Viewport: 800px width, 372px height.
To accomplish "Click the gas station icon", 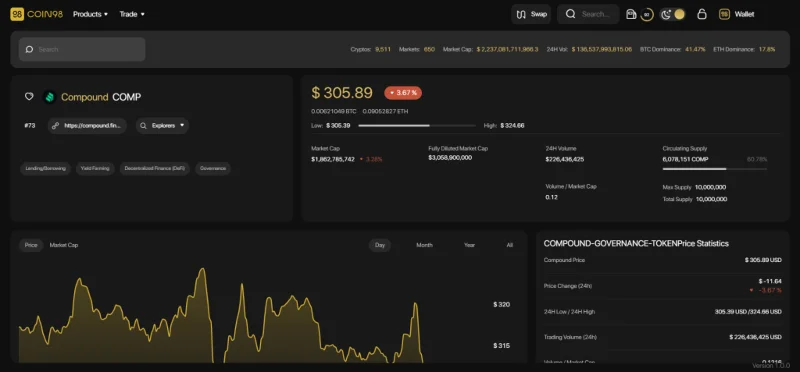I will click(631, 14).
